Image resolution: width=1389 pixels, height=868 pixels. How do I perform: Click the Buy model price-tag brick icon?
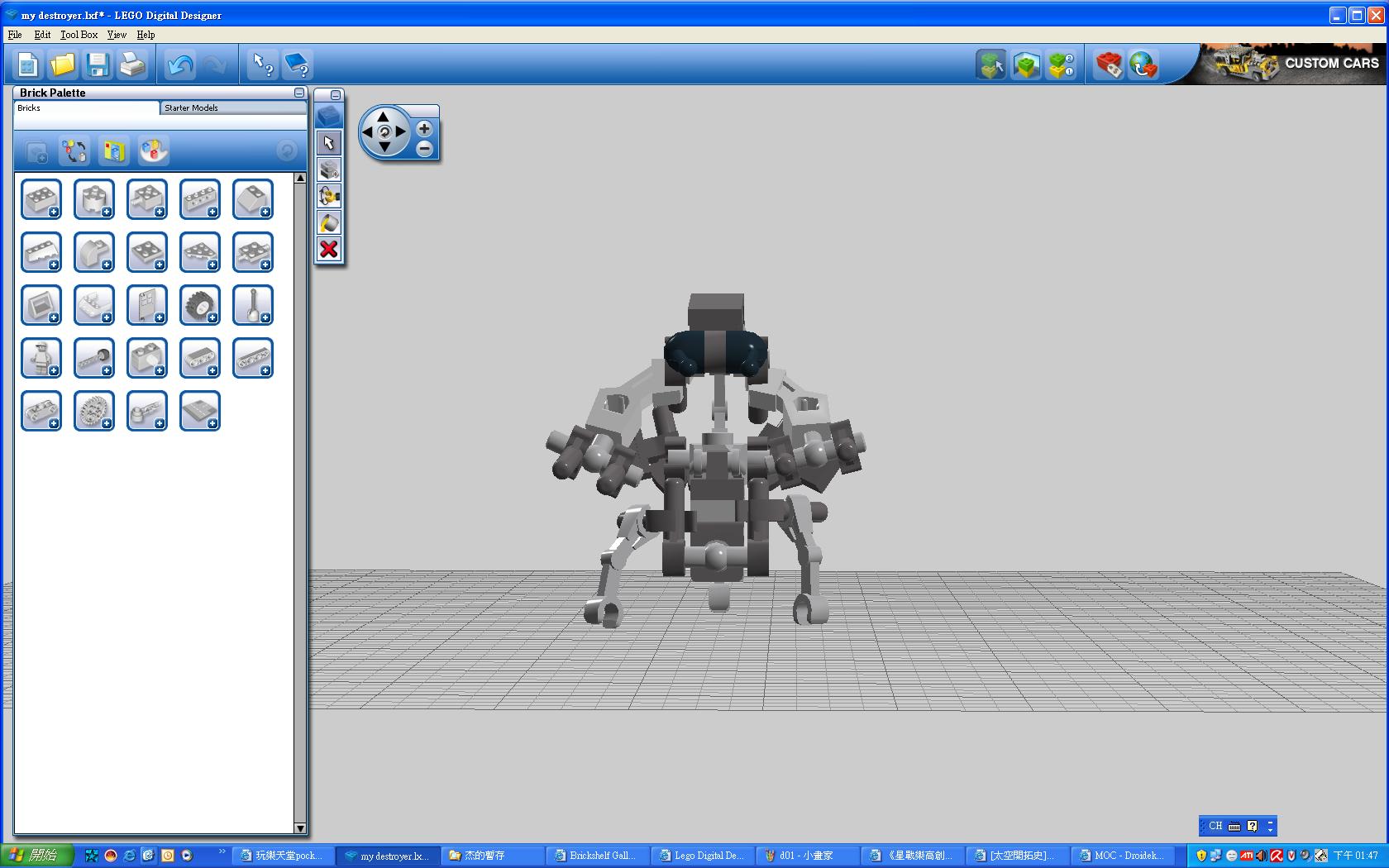point(1108,64)
